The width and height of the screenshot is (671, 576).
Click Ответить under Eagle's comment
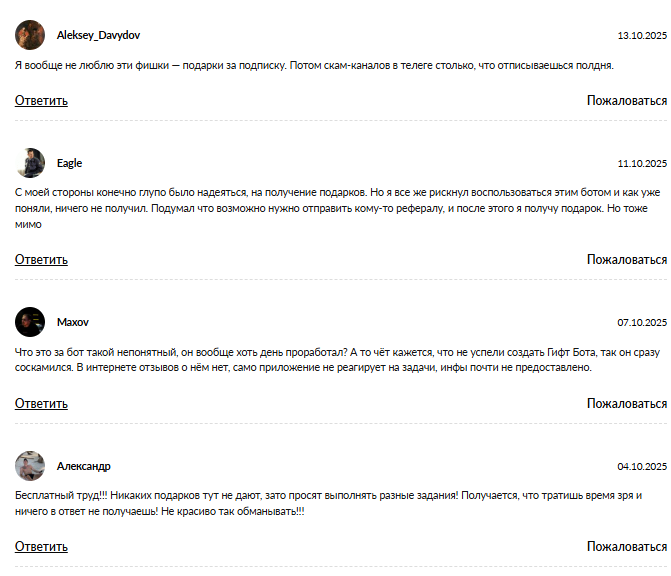point(41,260)
